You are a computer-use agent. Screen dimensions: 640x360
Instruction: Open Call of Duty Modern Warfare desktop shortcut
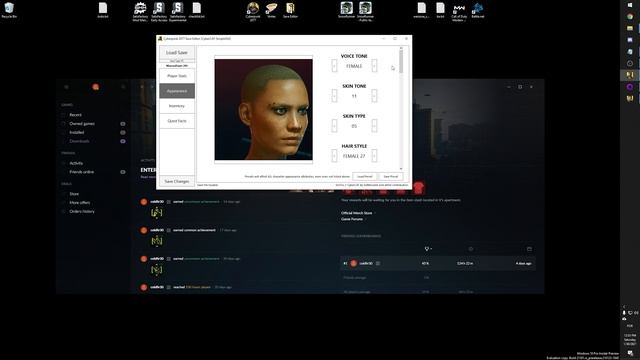[x=459, y=11]
